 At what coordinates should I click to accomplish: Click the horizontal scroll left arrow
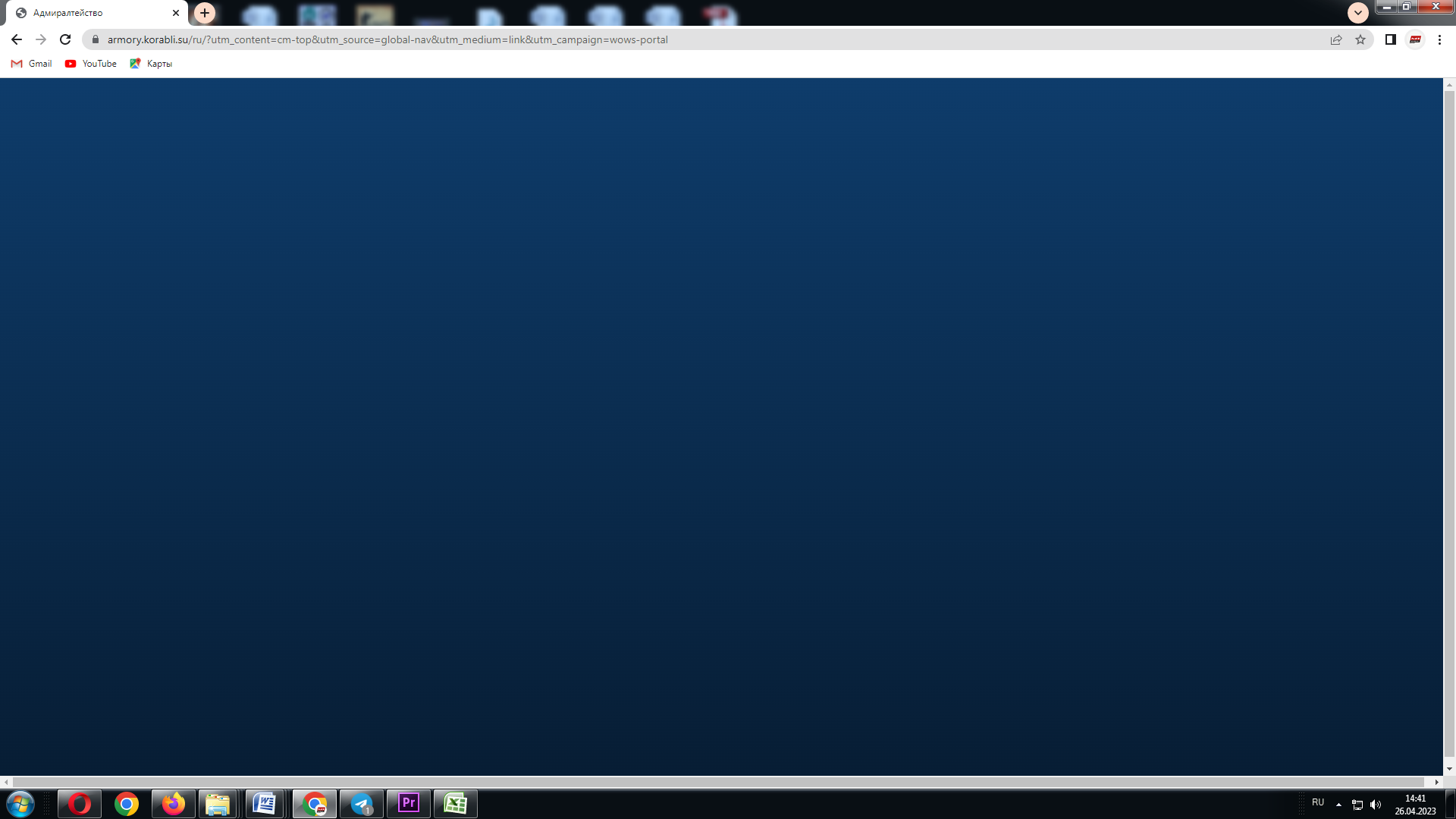[7, 782]
